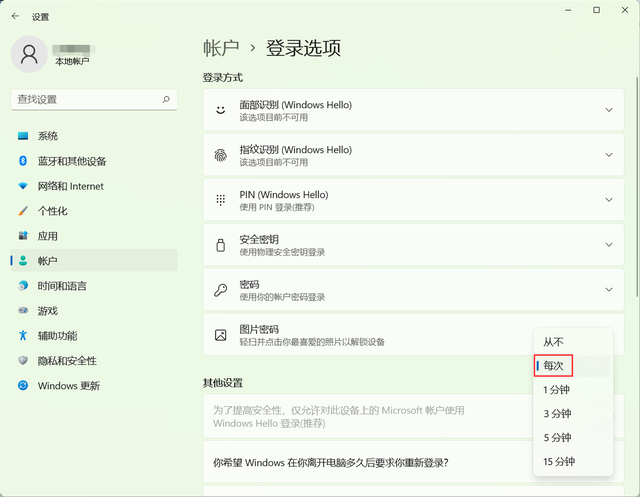Click the 本地帐户 label
640x497 pixels.
click(x=72, y=62)
